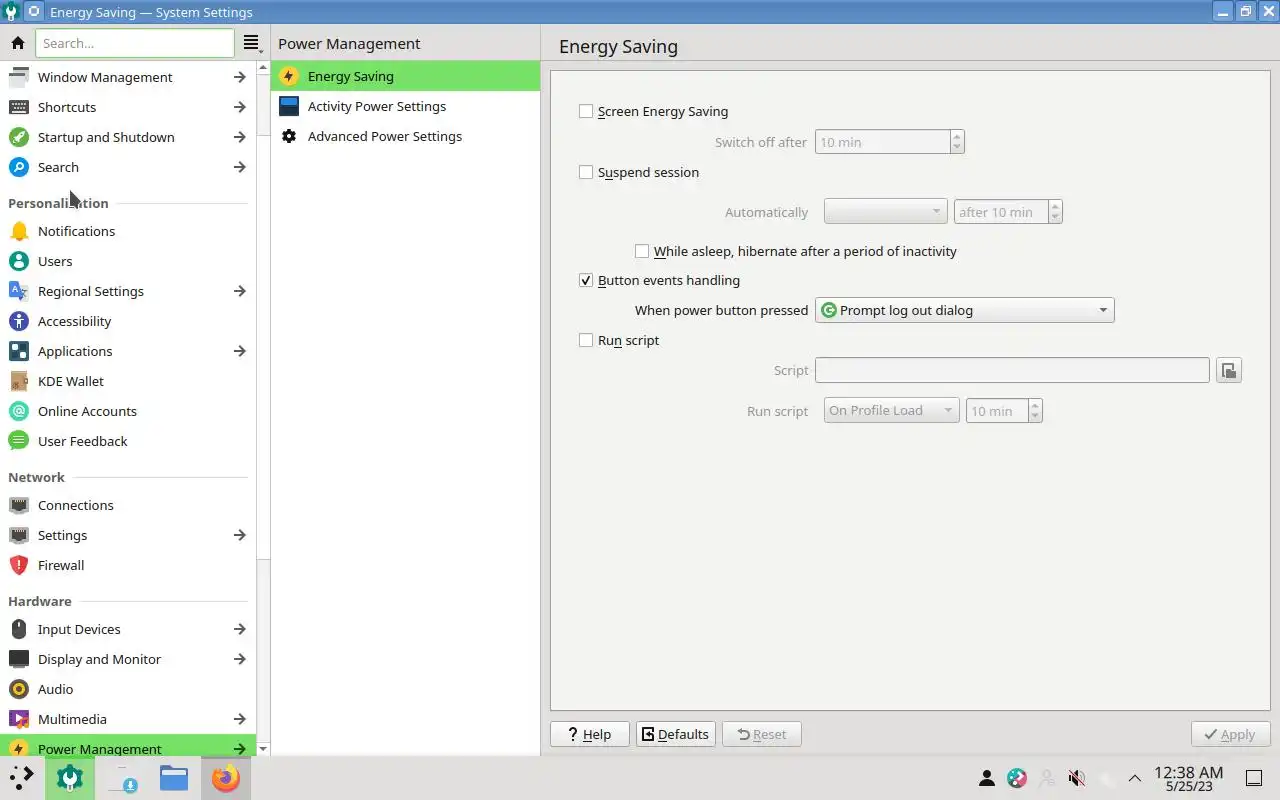Open power button action dropdown
Viewport: 1280px width, 800px height.
(x=965, y=310)
